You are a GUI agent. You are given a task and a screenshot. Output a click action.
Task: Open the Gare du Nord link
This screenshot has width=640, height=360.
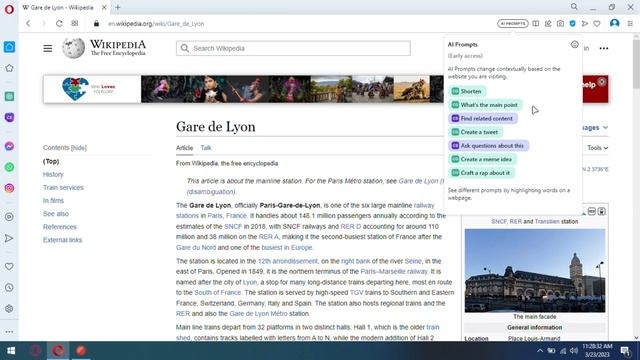(x=196, y=247)
